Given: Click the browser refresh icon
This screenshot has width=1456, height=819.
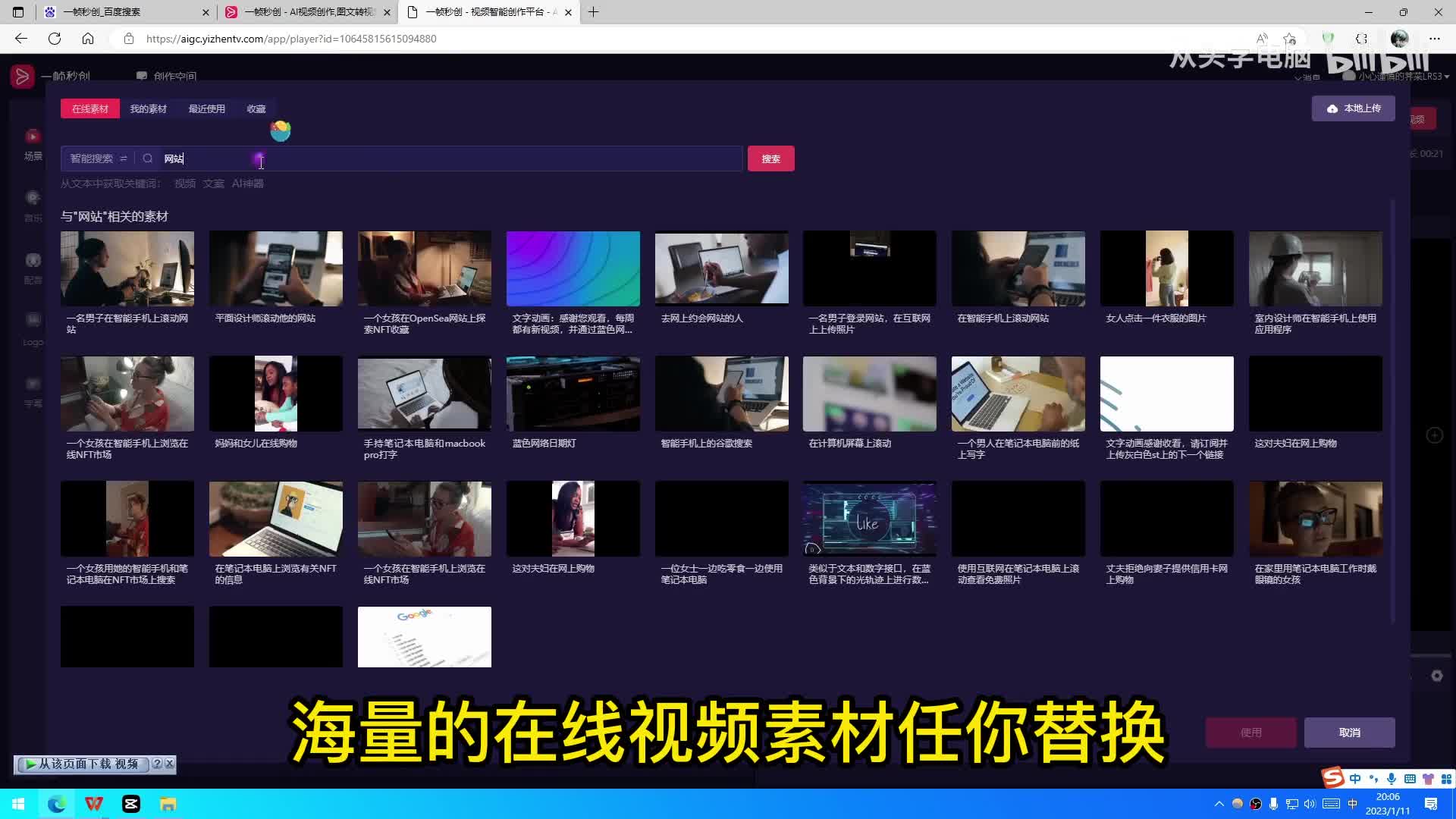Looking at the screenshot, I should pyautogui.click(x=55, y=39).
